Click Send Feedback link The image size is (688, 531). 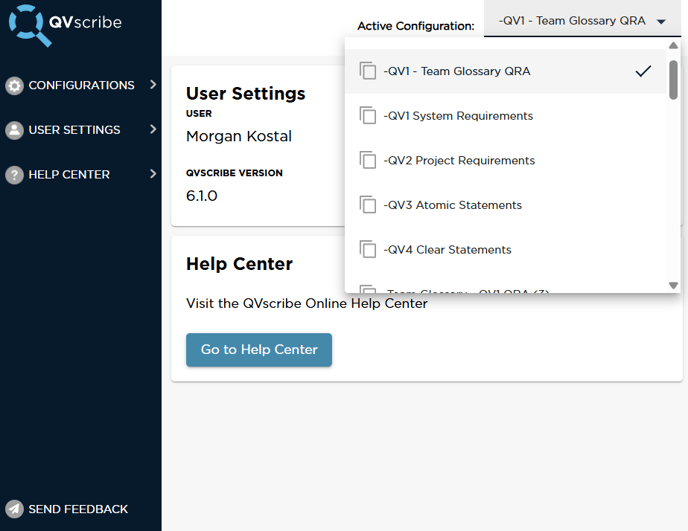pos(66,509)
